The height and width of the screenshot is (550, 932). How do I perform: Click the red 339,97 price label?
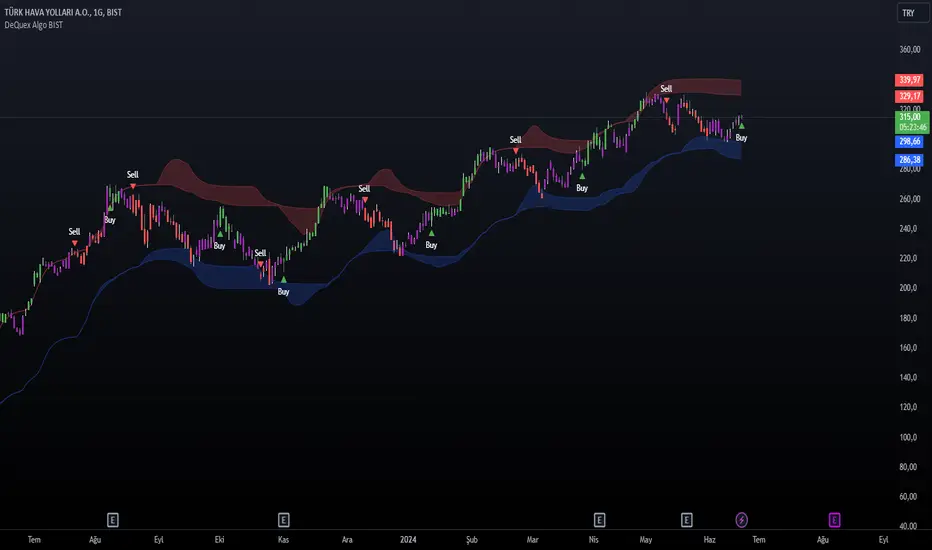pos(909,80)
